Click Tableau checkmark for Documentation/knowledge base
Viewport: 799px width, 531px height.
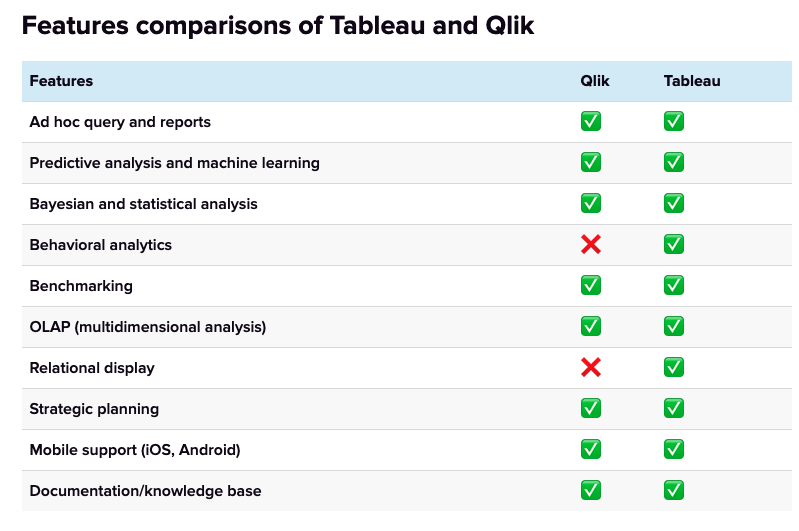point(674,490)
